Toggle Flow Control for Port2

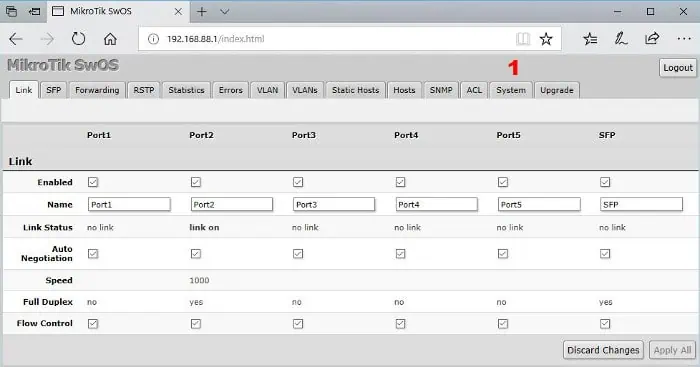[196, 324]
